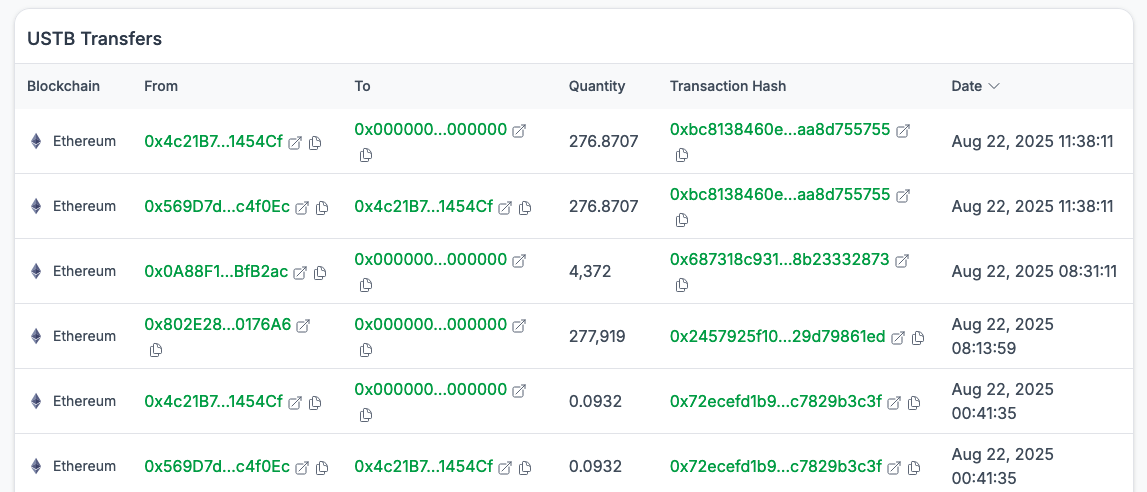Copy transaction hash 0x2457925f10...29d79861ed
Image resolution: width=1147 pixels, height=492 pixels.
917,338
